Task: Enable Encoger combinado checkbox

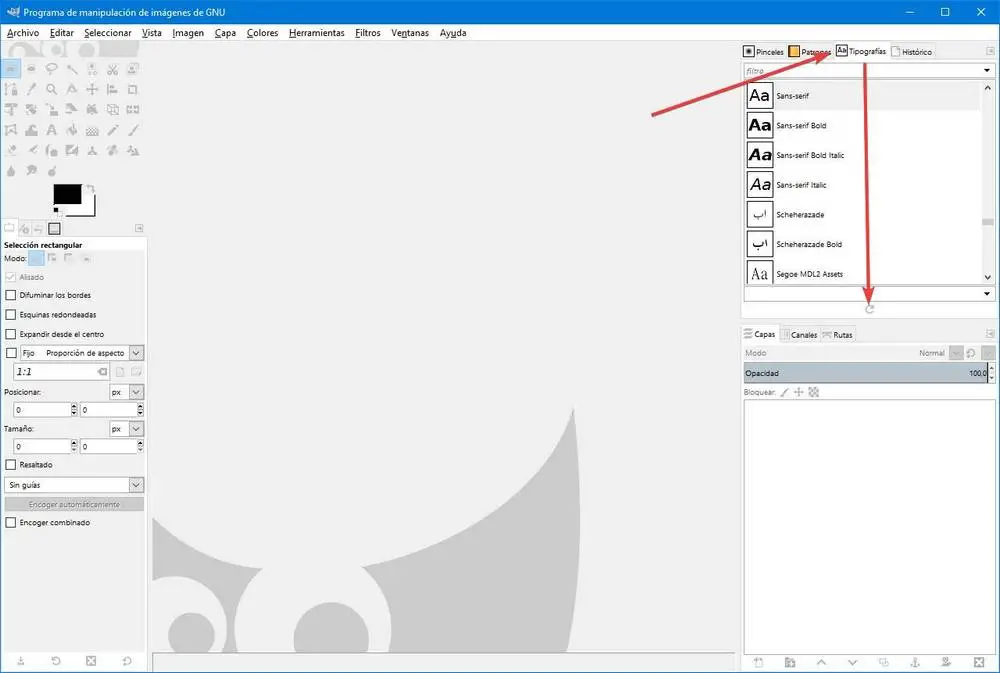Action: click(x=11, y=522)
